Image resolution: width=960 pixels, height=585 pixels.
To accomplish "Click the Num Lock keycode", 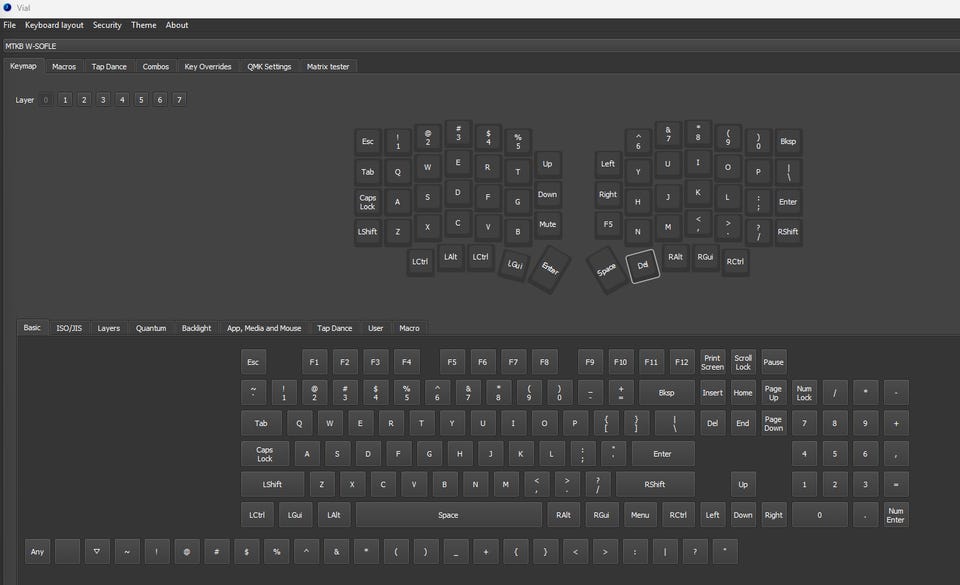I will 804,393.
